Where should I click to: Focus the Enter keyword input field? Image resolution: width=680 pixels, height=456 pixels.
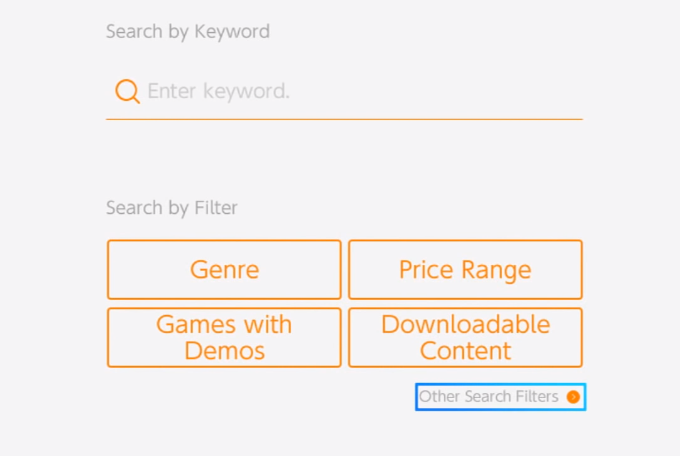pyautogui.click(x=344, y=92)
